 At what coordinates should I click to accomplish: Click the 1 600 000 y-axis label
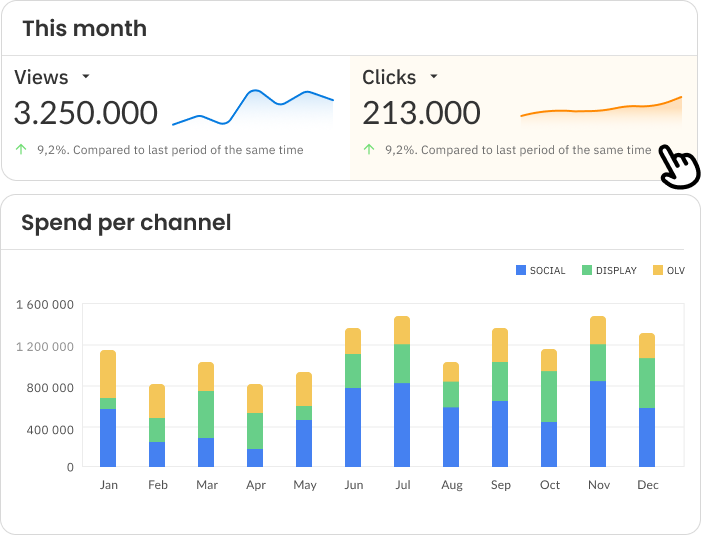45,305
